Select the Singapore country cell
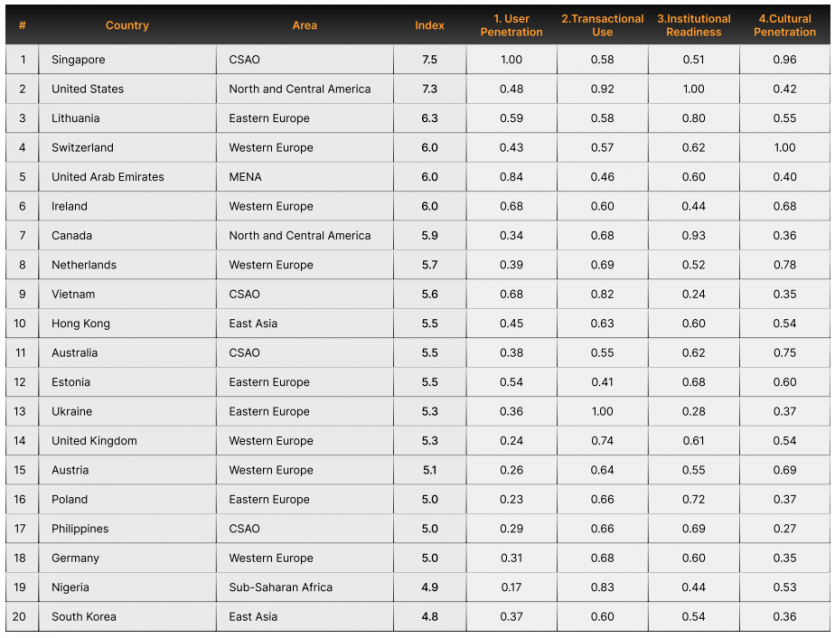 point(78,60)
